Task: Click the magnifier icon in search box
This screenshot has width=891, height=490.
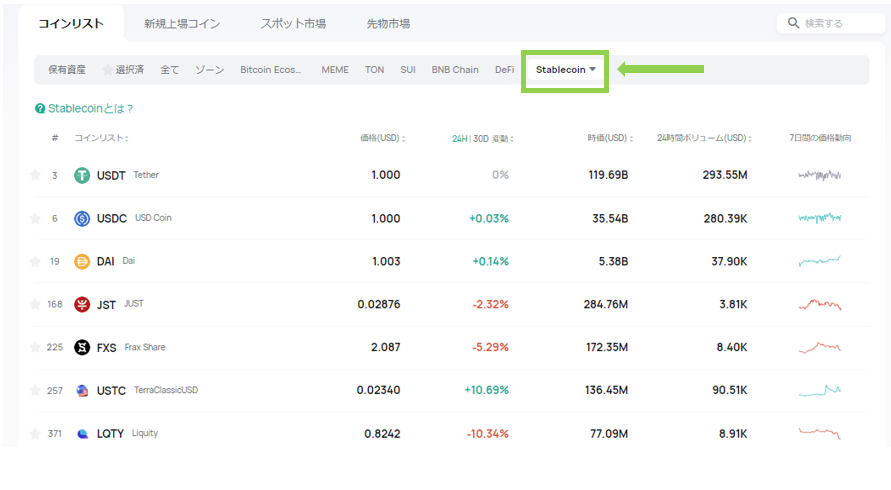Action: pos(793,23)
